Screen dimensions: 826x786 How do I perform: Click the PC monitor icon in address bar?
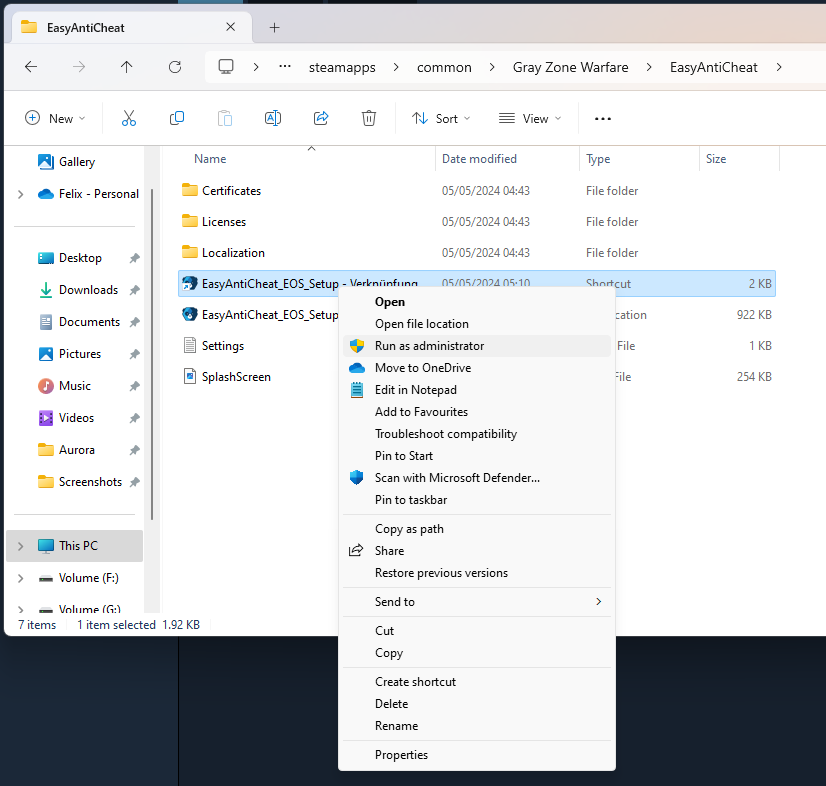click(226, 67)
